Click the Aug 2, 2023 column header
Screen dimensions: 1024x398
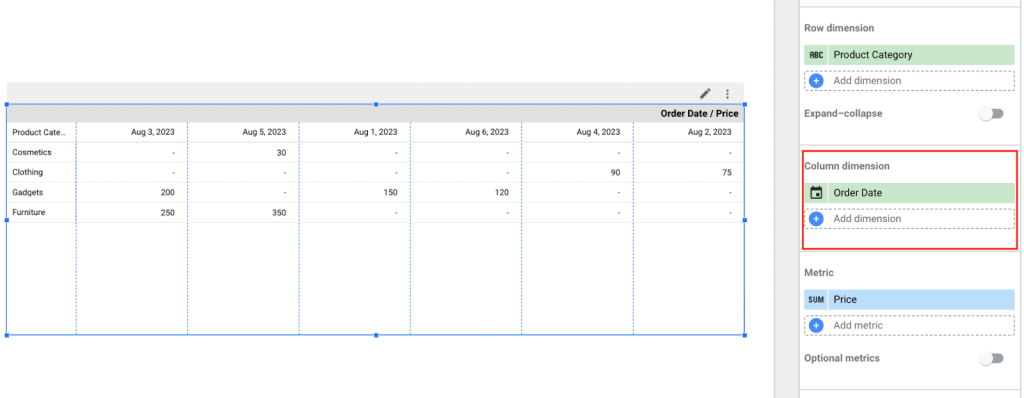coord(709,132)
